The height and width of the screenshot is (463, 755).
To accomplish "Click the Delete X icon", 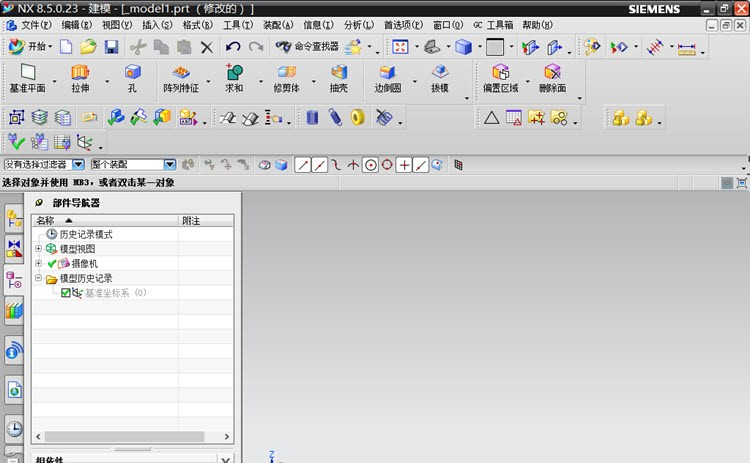I will [207, 47].
